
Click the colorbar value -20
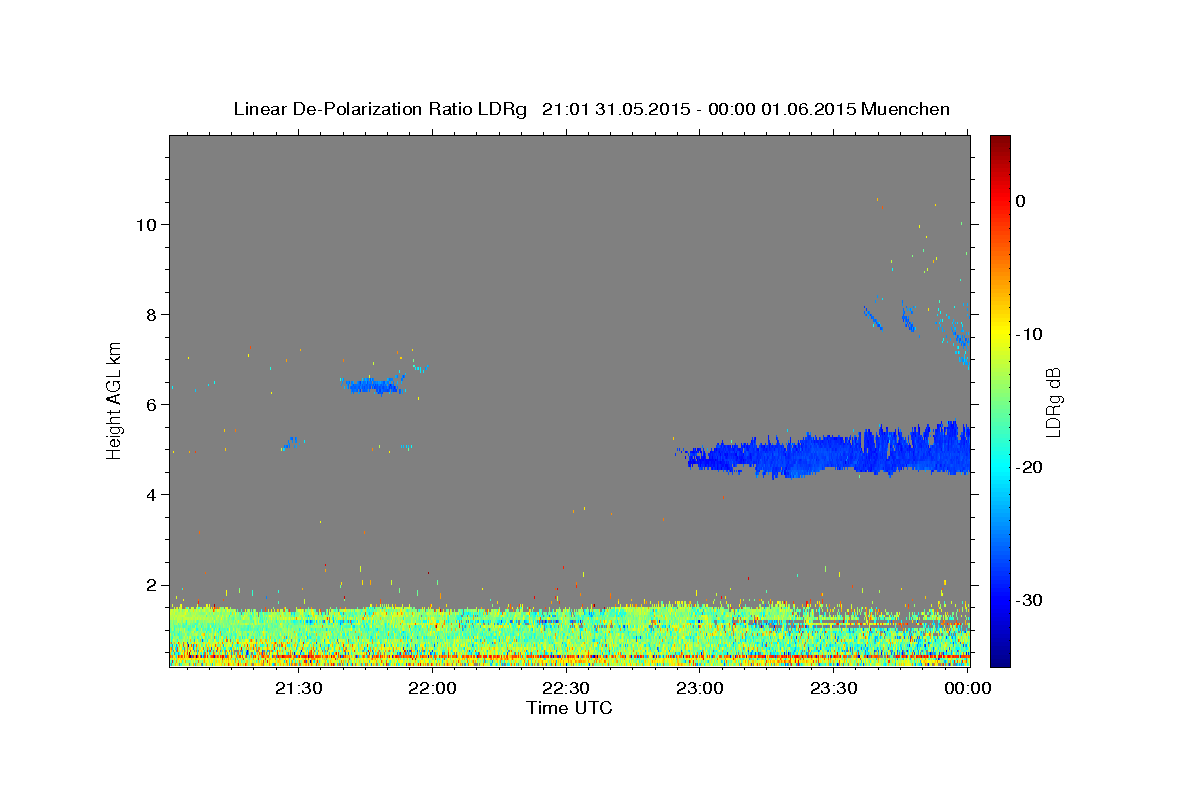[1029, 467]
